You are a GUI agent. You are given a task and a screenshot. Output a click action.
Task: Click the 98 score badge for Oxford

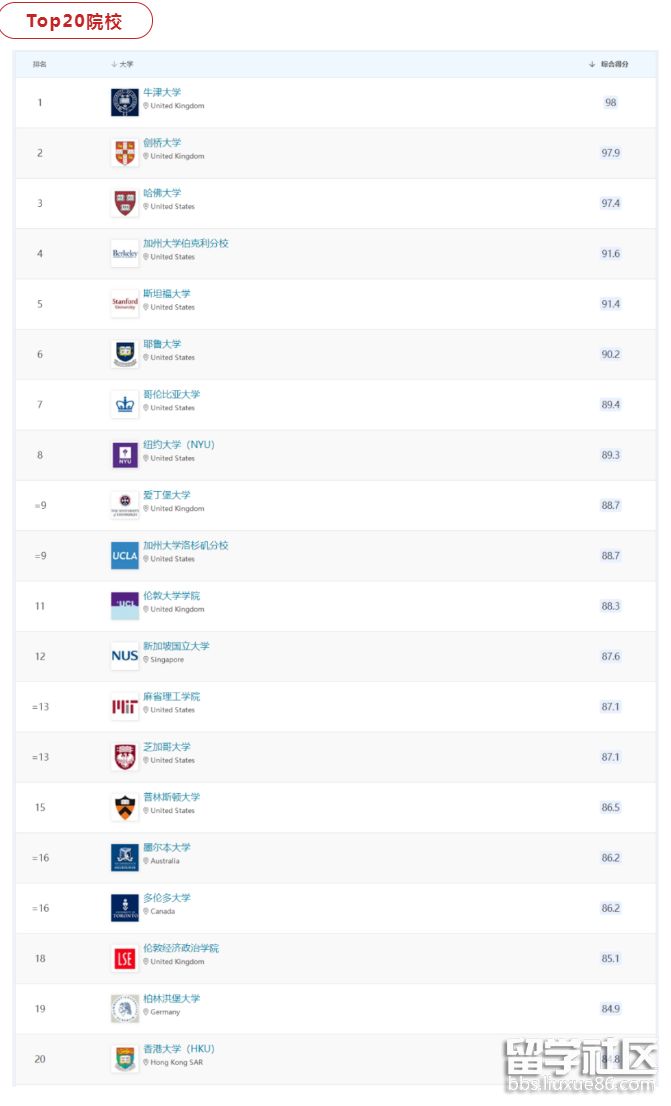tap(611, 103)
